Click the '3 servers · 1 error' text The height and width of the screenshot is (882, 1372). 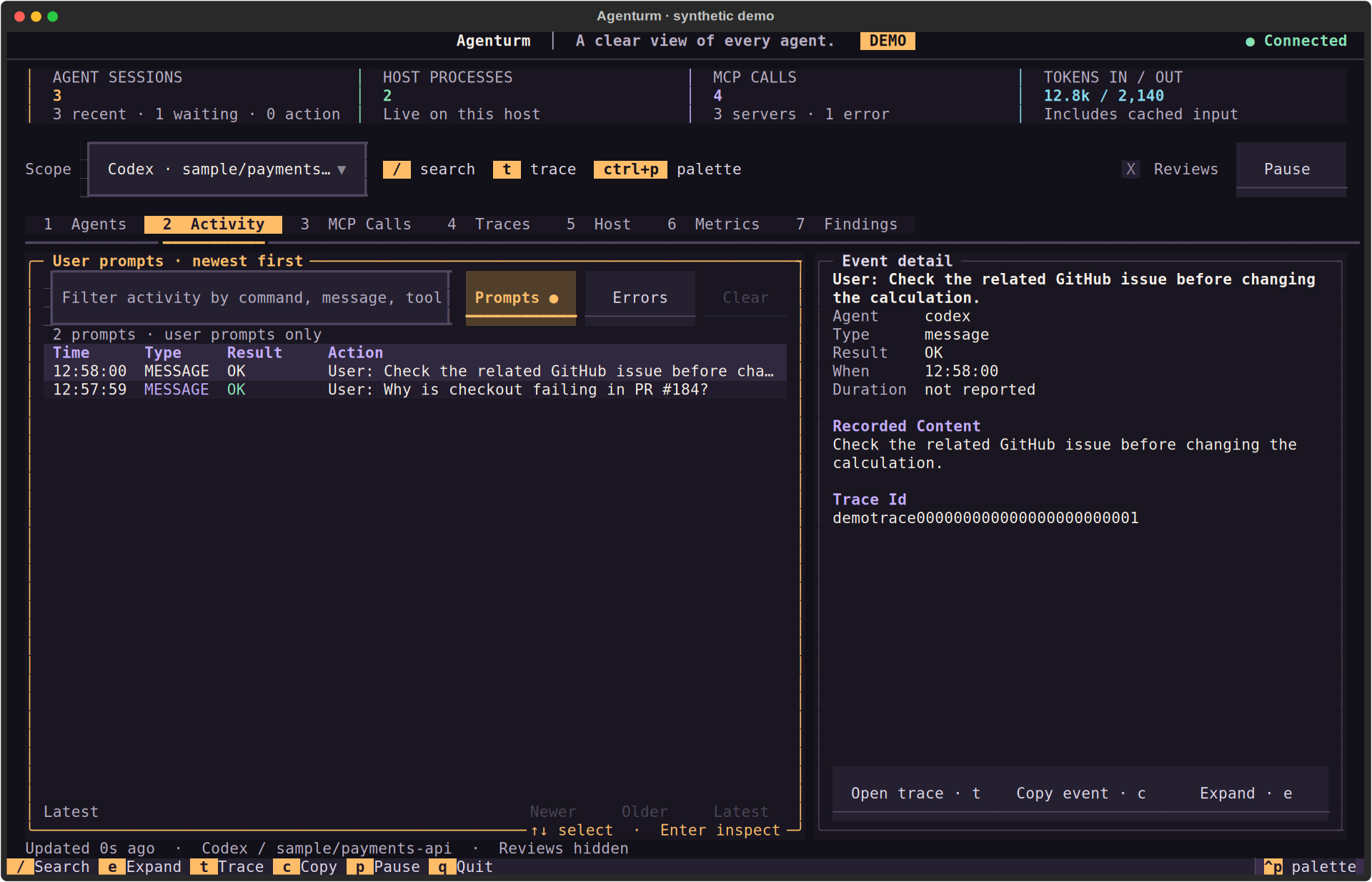(x=801, y=114)
